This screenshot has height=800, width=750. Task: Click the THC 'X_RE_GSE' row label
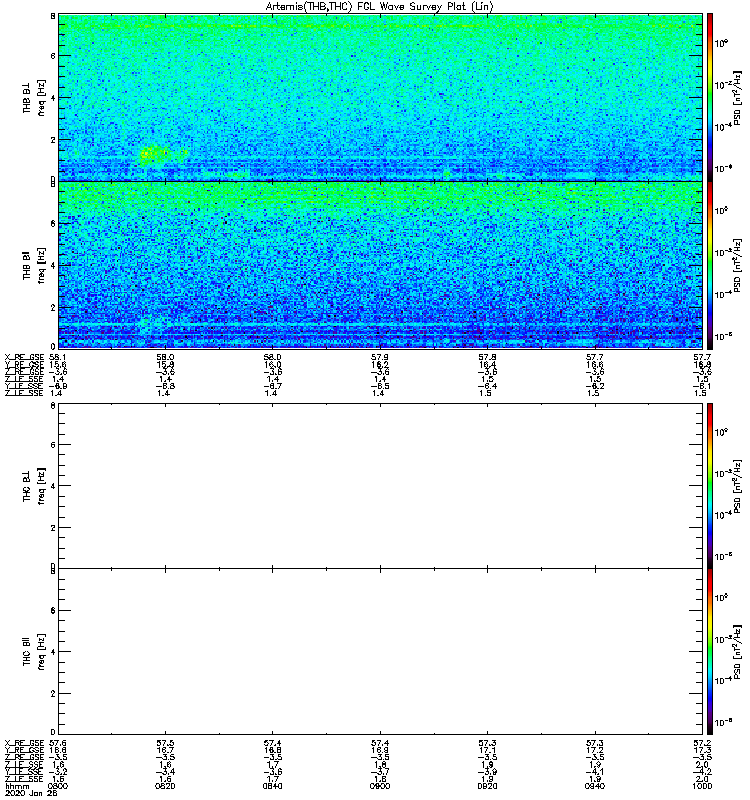24,743
